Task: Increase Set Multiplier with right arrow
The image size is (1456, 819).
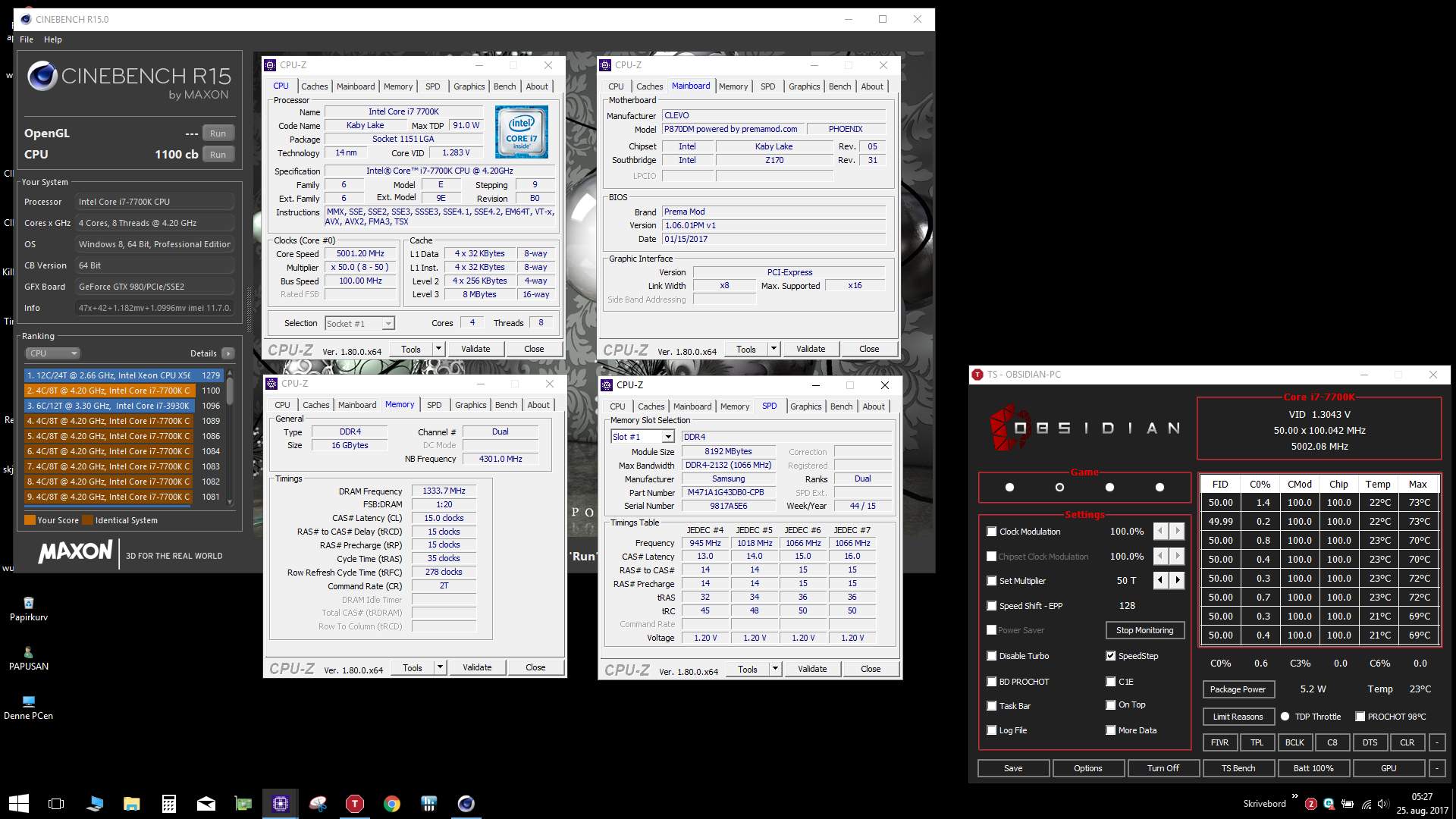Action: click(x=1177, y=580)
